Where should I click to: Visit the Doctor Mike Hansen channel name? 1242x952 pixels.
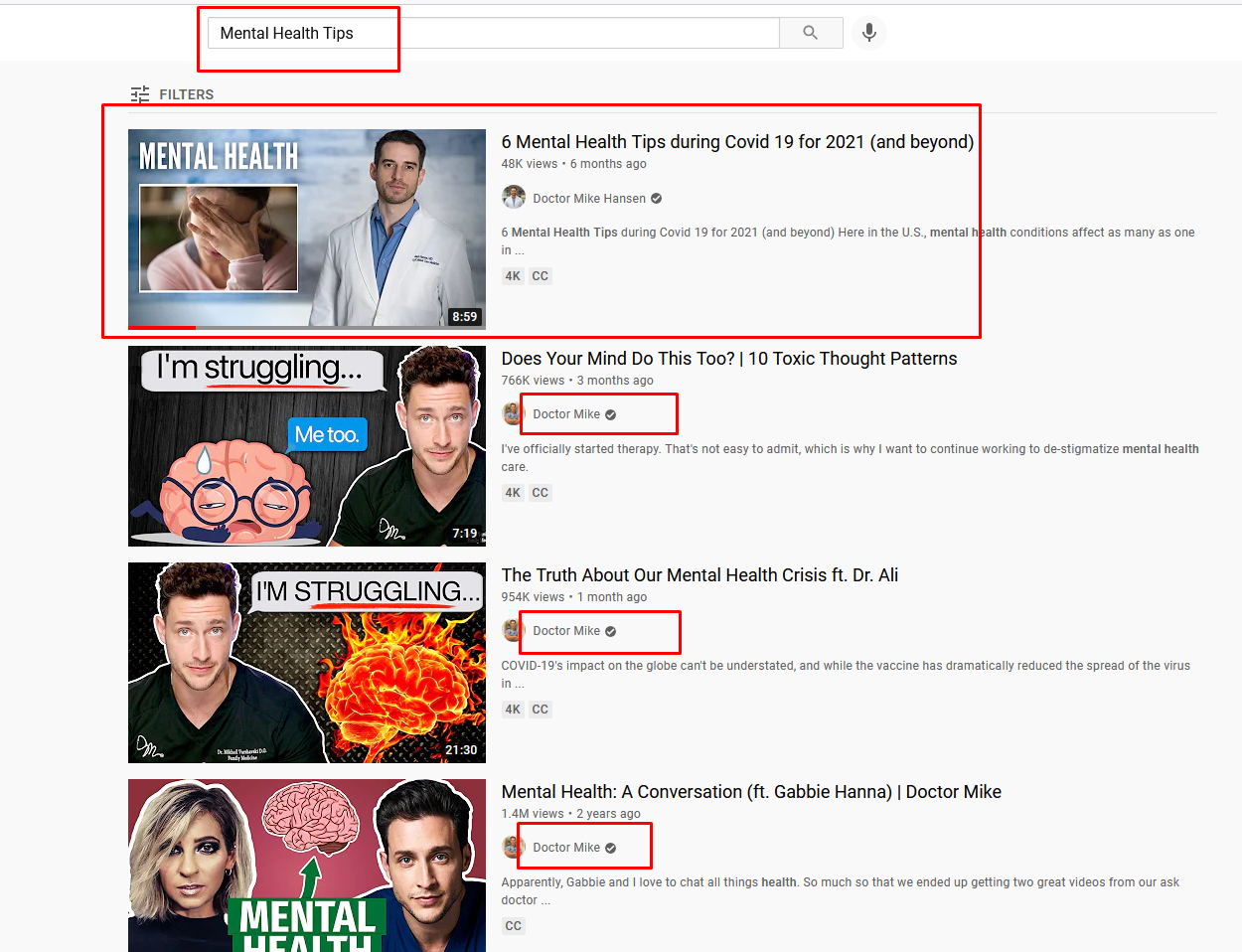pyautogui.click(x=589, y=199)
